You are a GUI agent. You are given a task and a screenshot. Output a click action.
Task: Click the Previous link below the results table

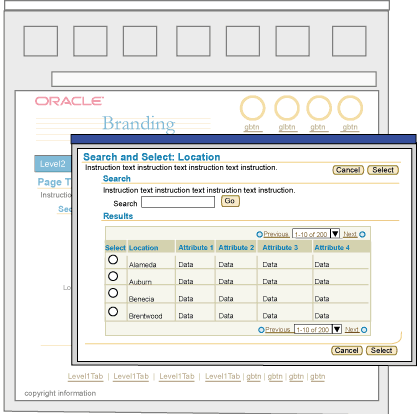pos(278,330)
